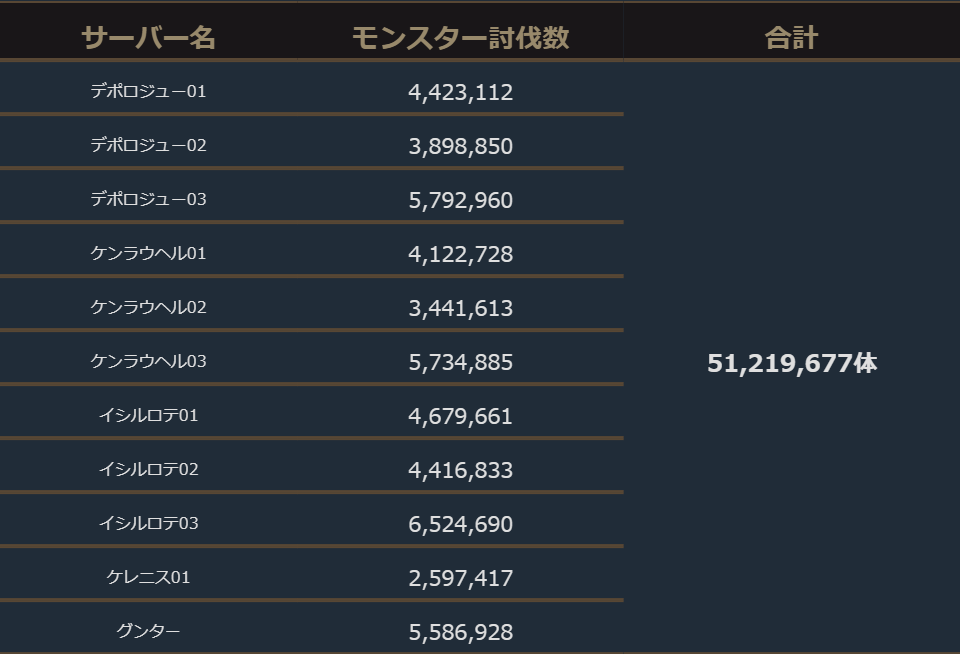Click the サーバー名 column header

148,38
